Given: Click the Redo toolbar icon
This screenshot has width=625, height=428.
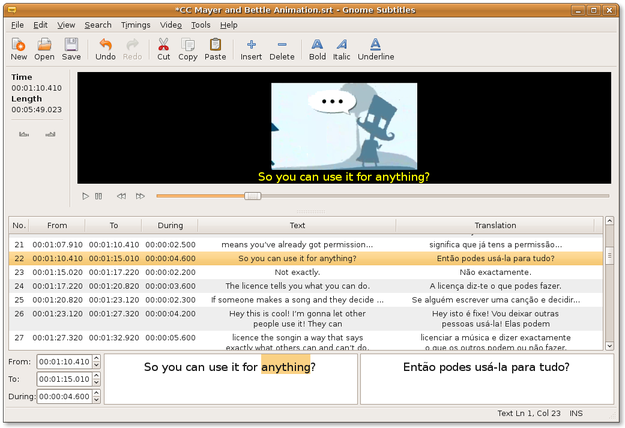Looking at the screenshot, I should click(132, 49).
